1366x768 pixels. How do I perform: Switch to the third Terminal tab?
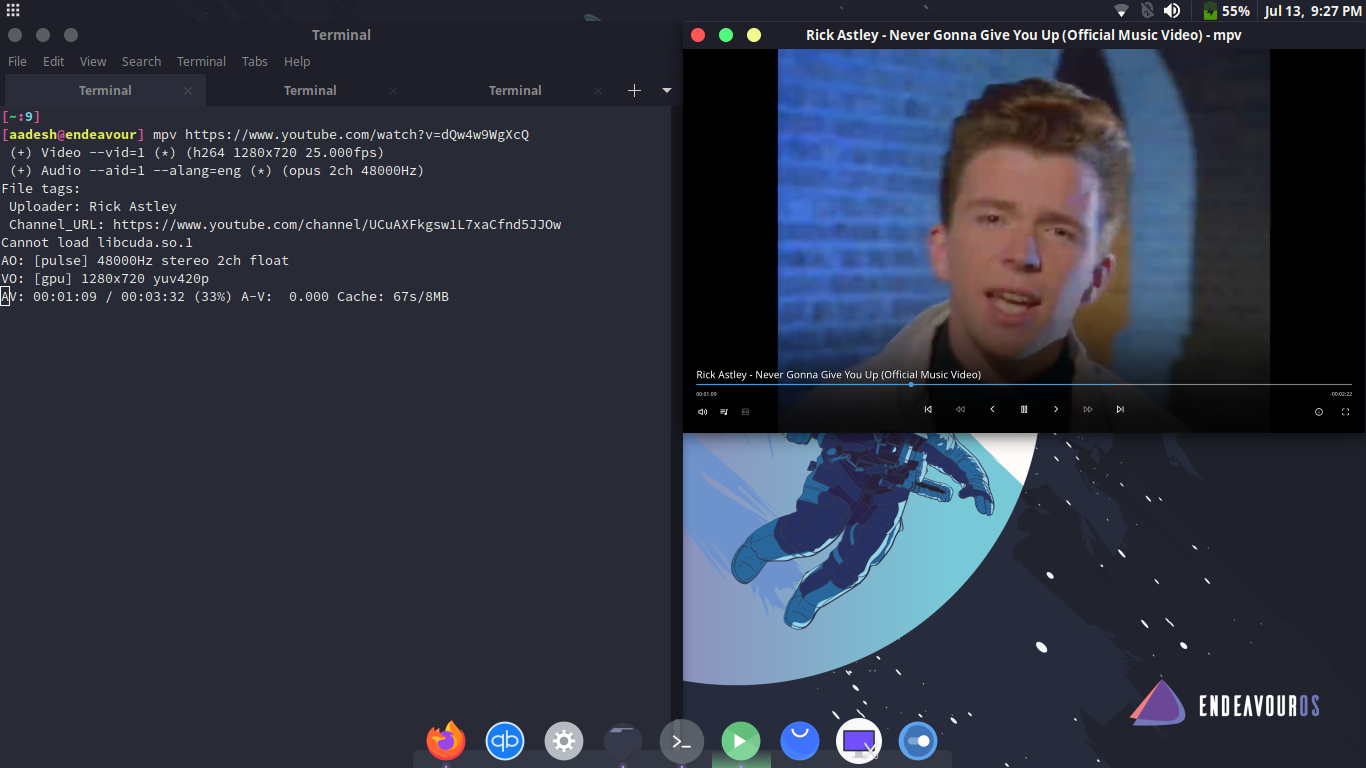click(x=515, y=90)
